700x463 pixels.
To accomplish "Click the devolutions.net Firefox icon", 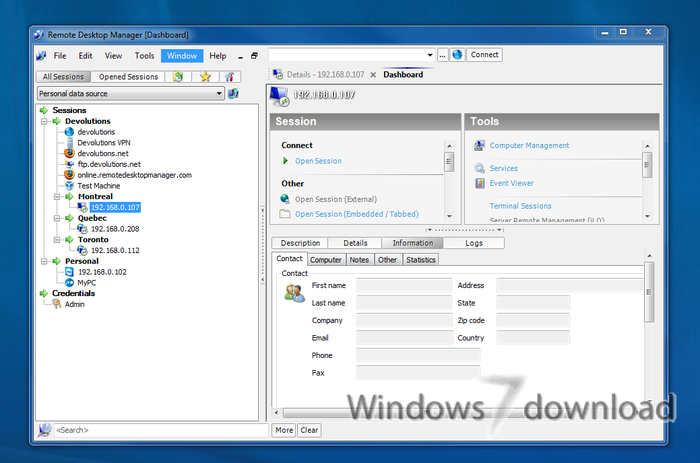I will coord(69,153).
